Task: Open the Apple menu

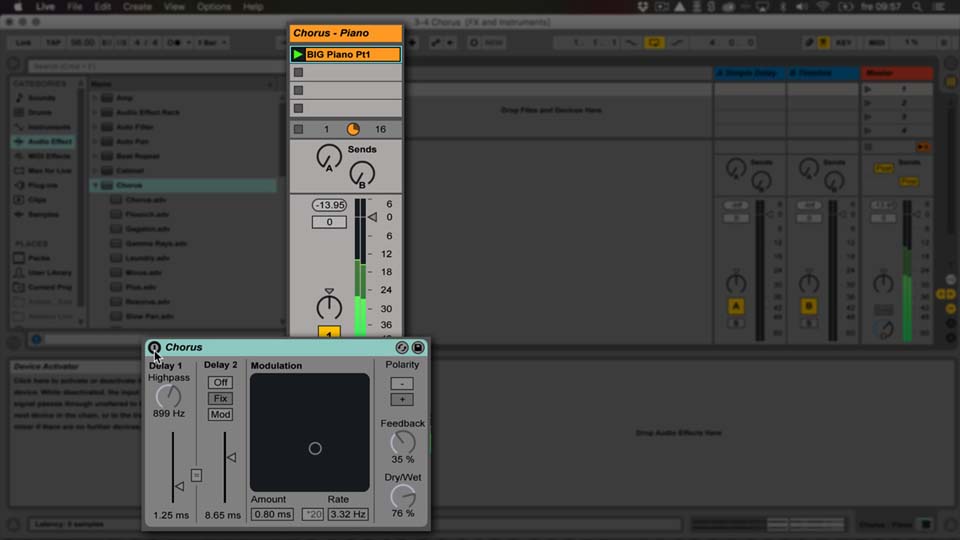Action: coord(18,7)
